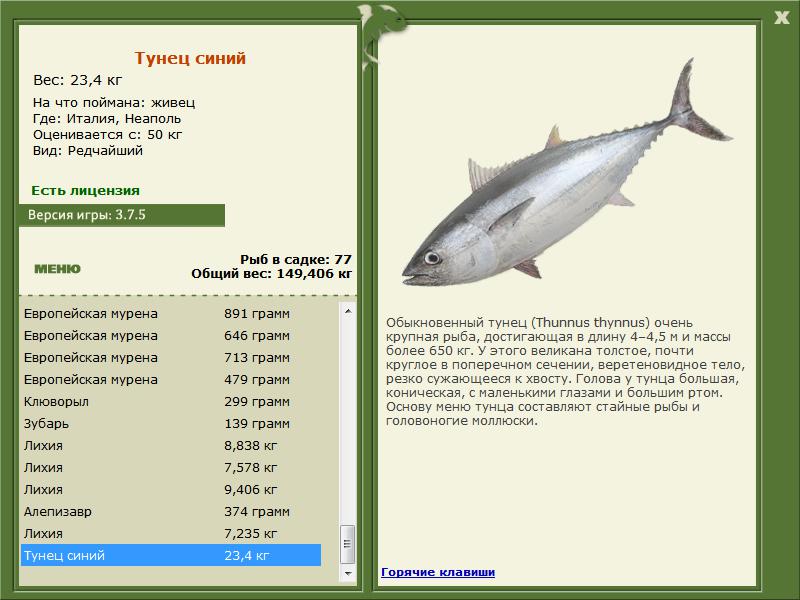Select Зубарь 139 грамм in the list

pos(171,423)
